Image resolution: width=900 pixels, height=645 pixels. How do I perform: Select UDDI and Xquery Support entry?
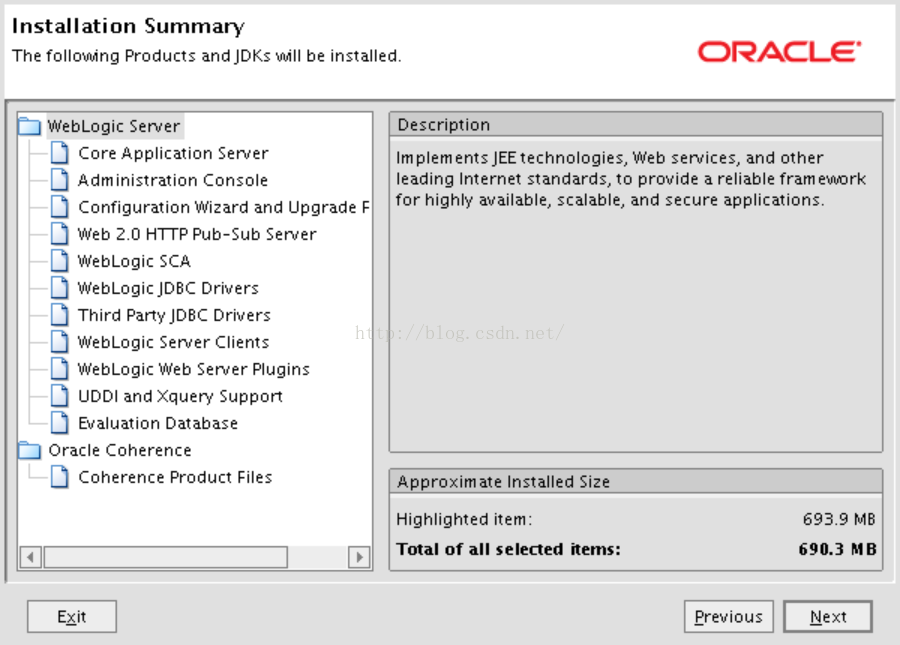pos(180,396)
